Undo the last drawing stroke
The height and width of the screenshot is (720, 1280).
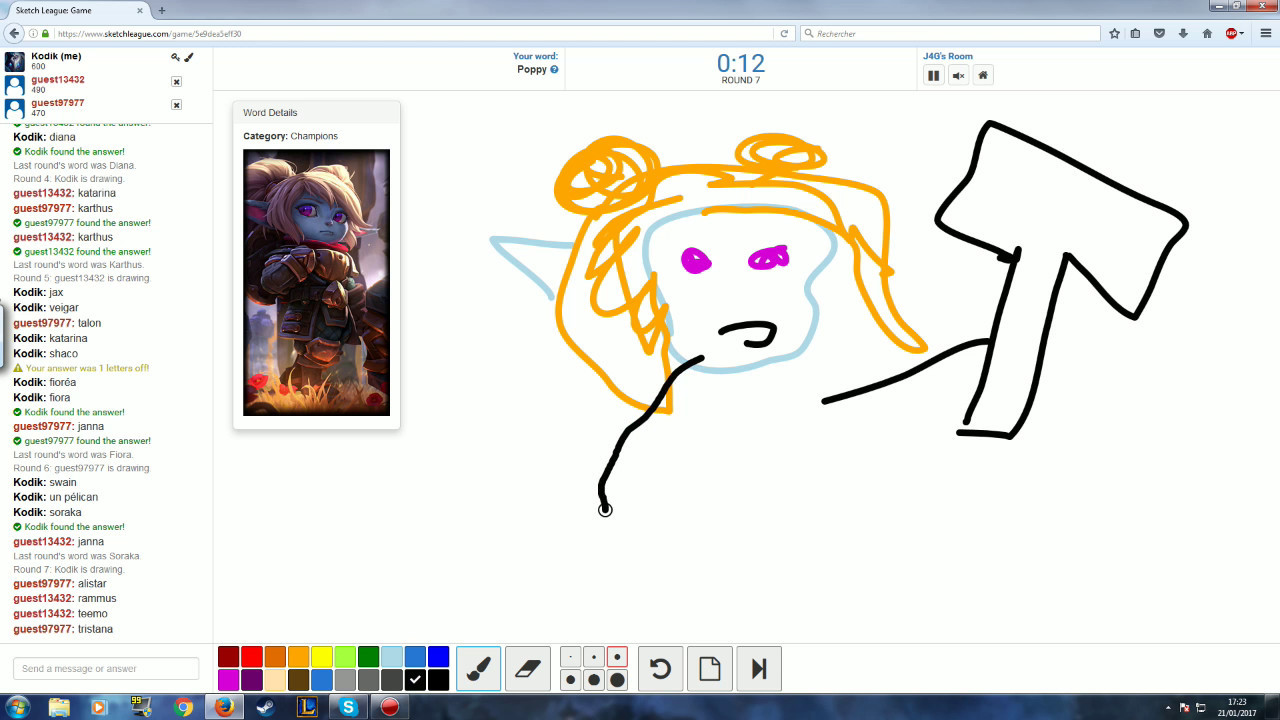pyautogui.click(x=660, y=668)
